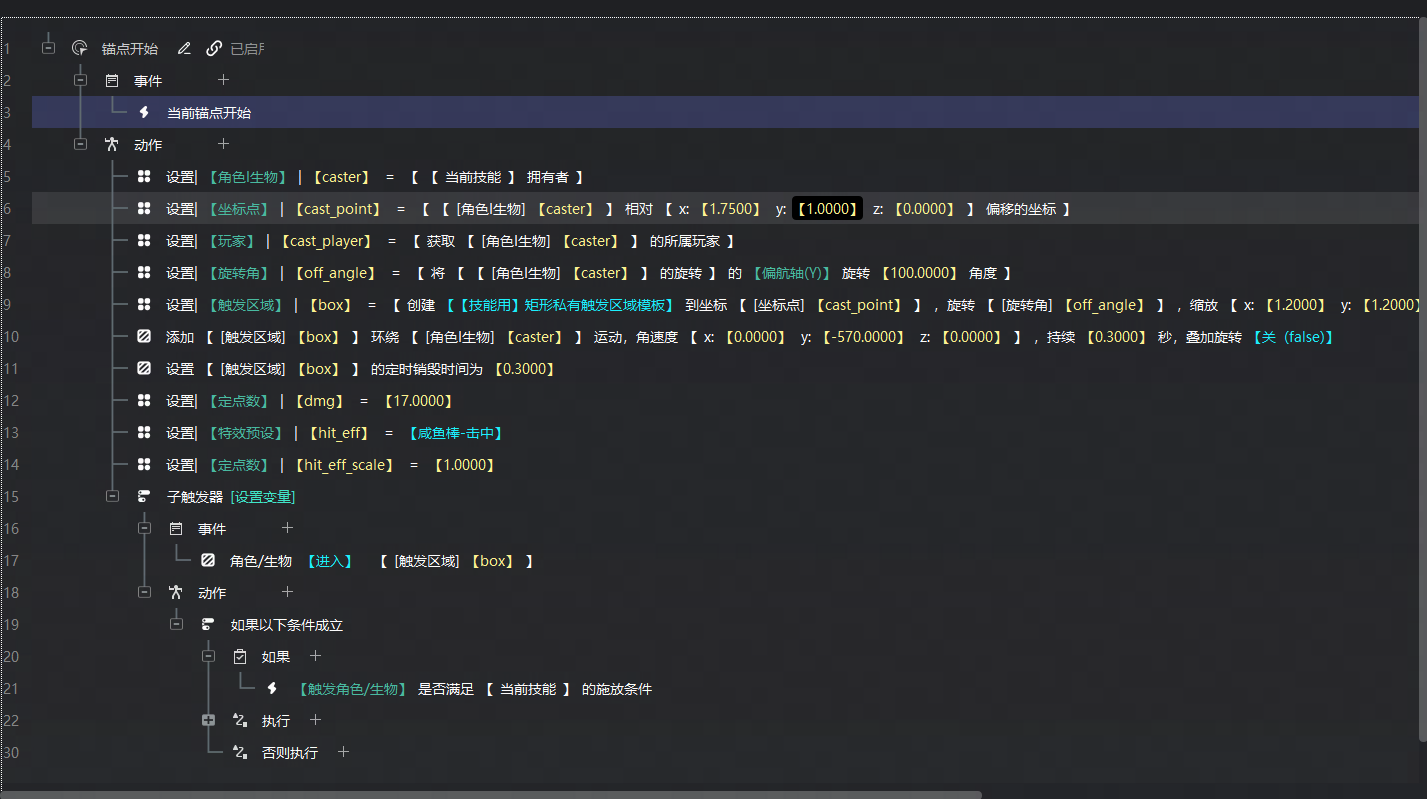Click the plus button next to 如果
The image size is (1427, 799).
[315, 656]
